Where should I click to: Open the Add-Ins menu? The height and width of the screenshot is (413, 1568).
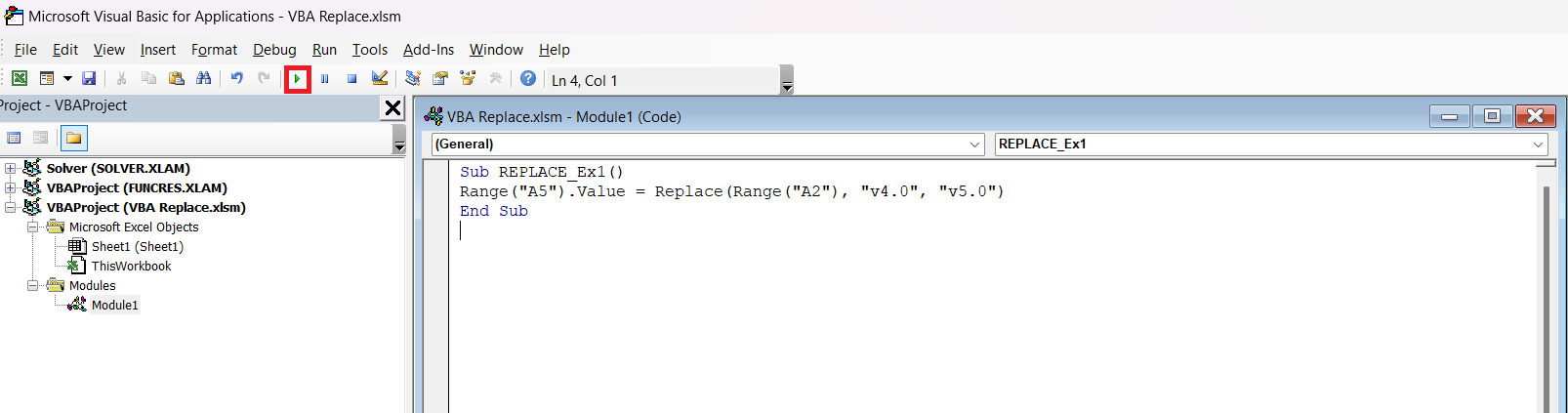coord(429,50)
